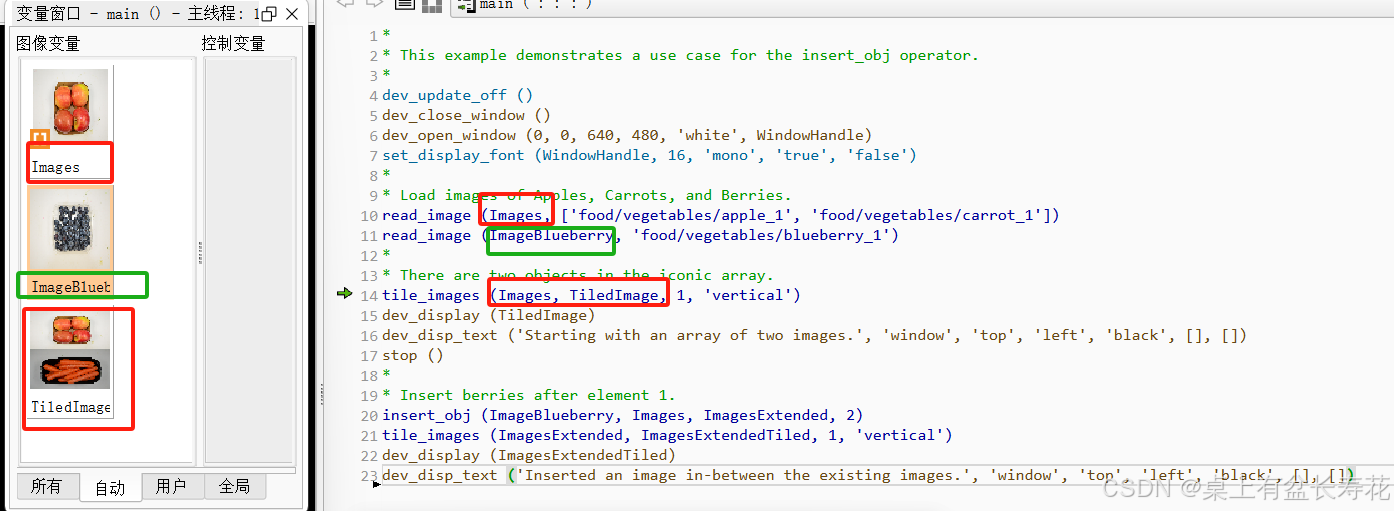Select the 'Inserted an image in-between' dev_disp_text line

coord(868,476)
